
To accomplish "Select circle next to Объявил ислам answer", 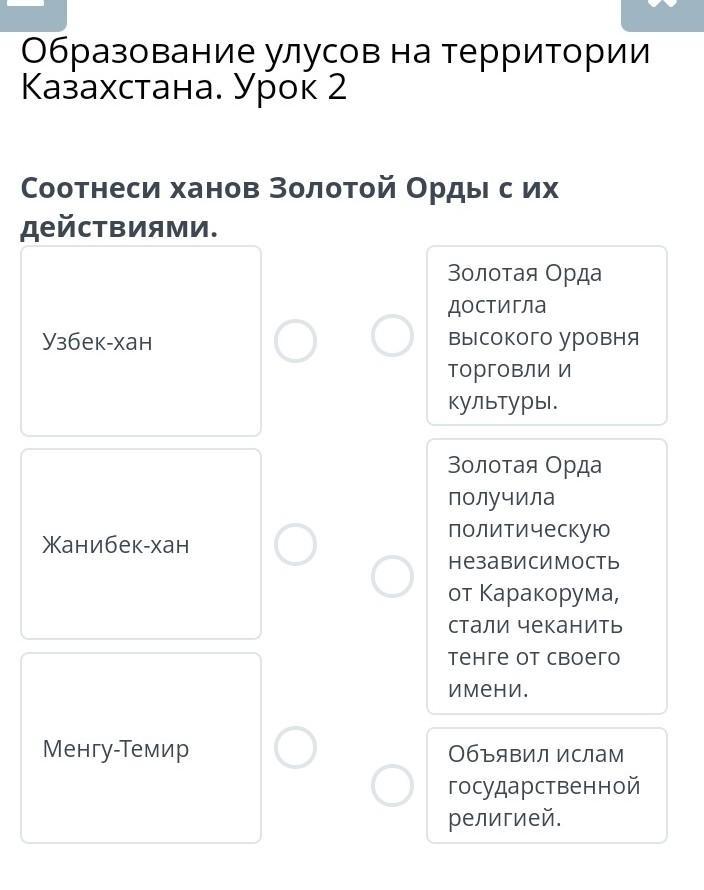I will coord(392,786).
